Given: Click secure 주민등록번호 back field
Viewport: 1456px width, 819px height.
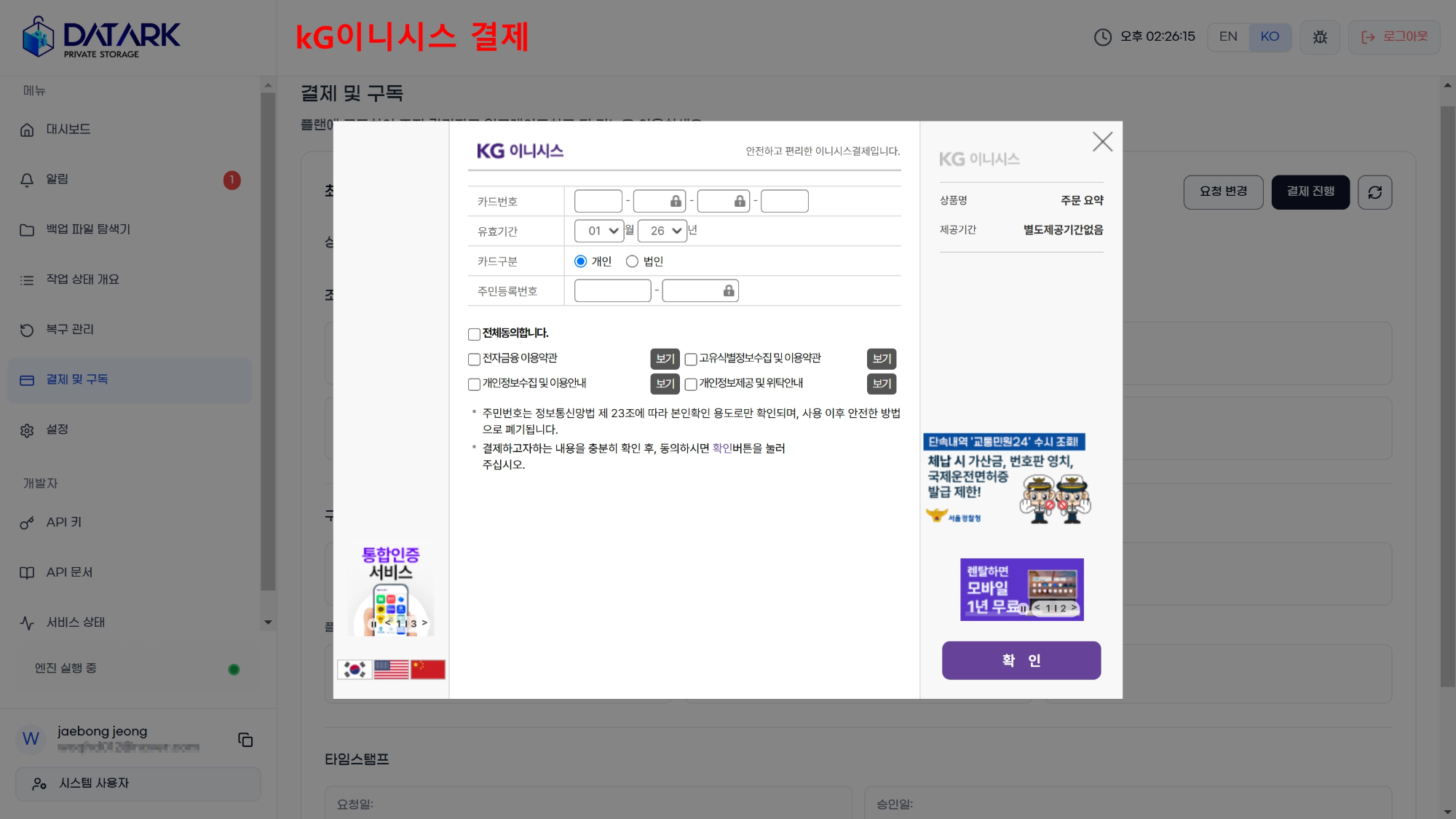Looking at the screenshot, I should coord(700,291).
